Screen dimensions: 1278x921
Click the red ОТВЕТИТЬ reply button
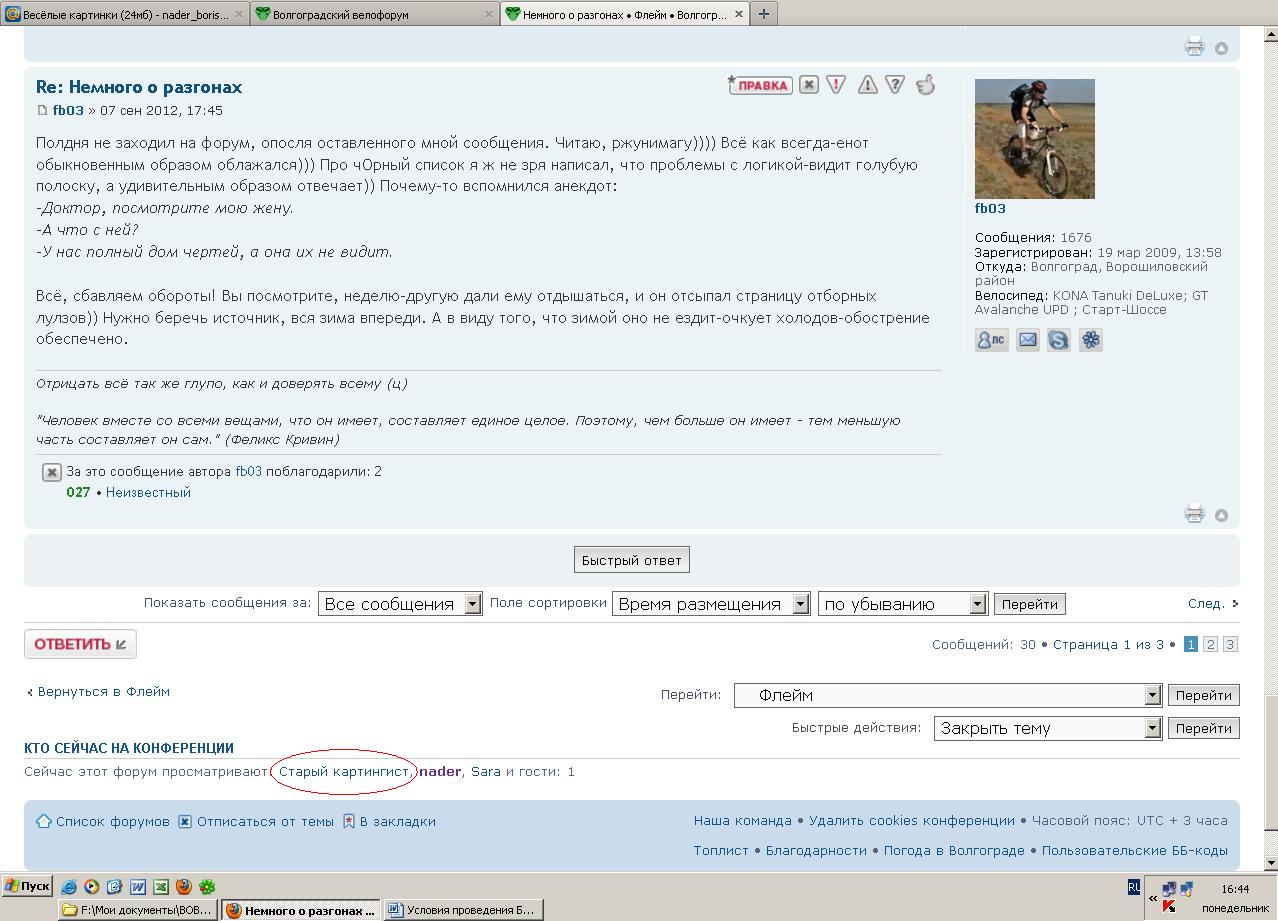tap(80, 644)
